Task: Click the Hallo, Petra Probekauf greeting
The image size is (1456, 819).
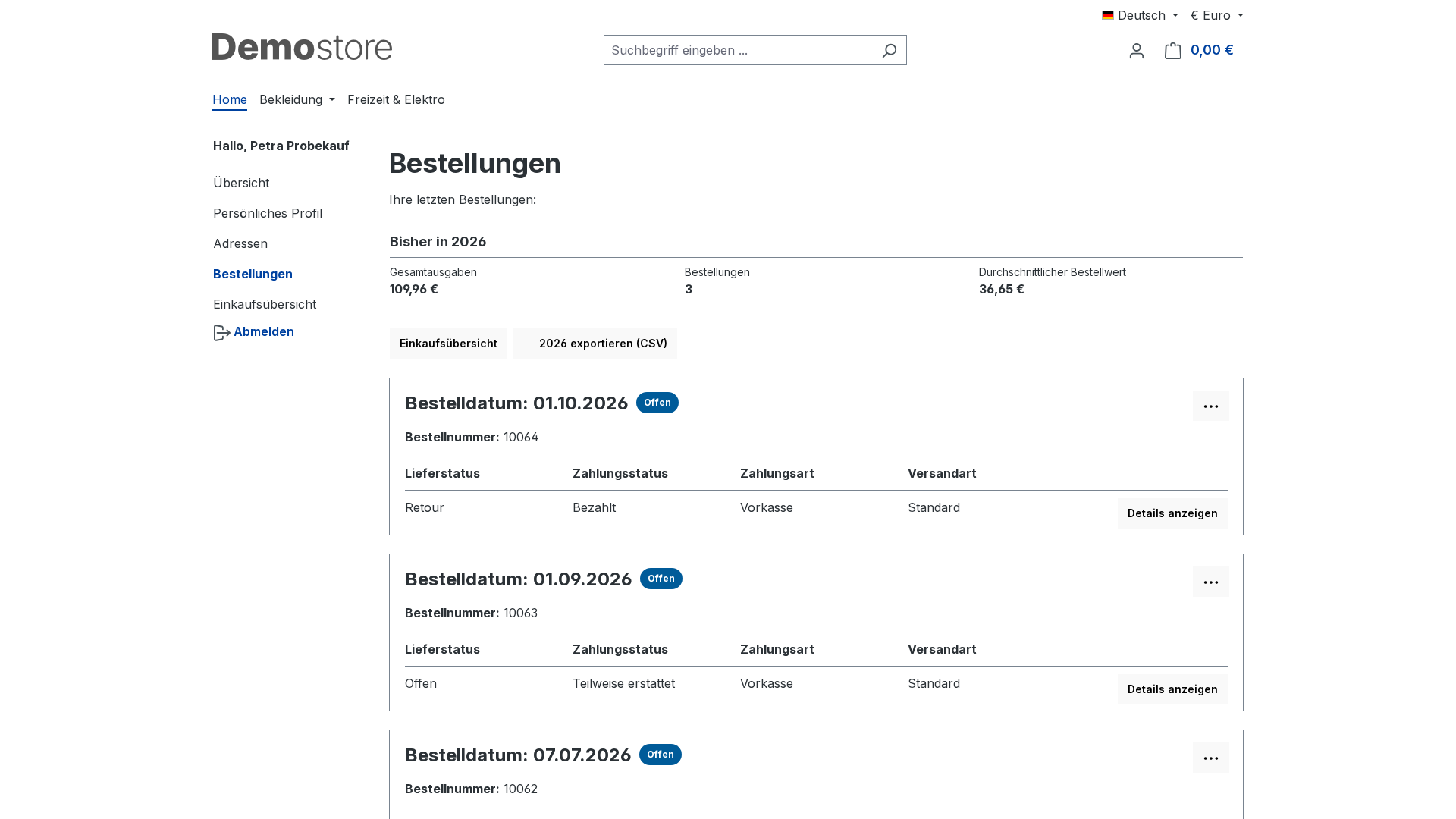Action: pyautogui.click(x=281, y=146)
